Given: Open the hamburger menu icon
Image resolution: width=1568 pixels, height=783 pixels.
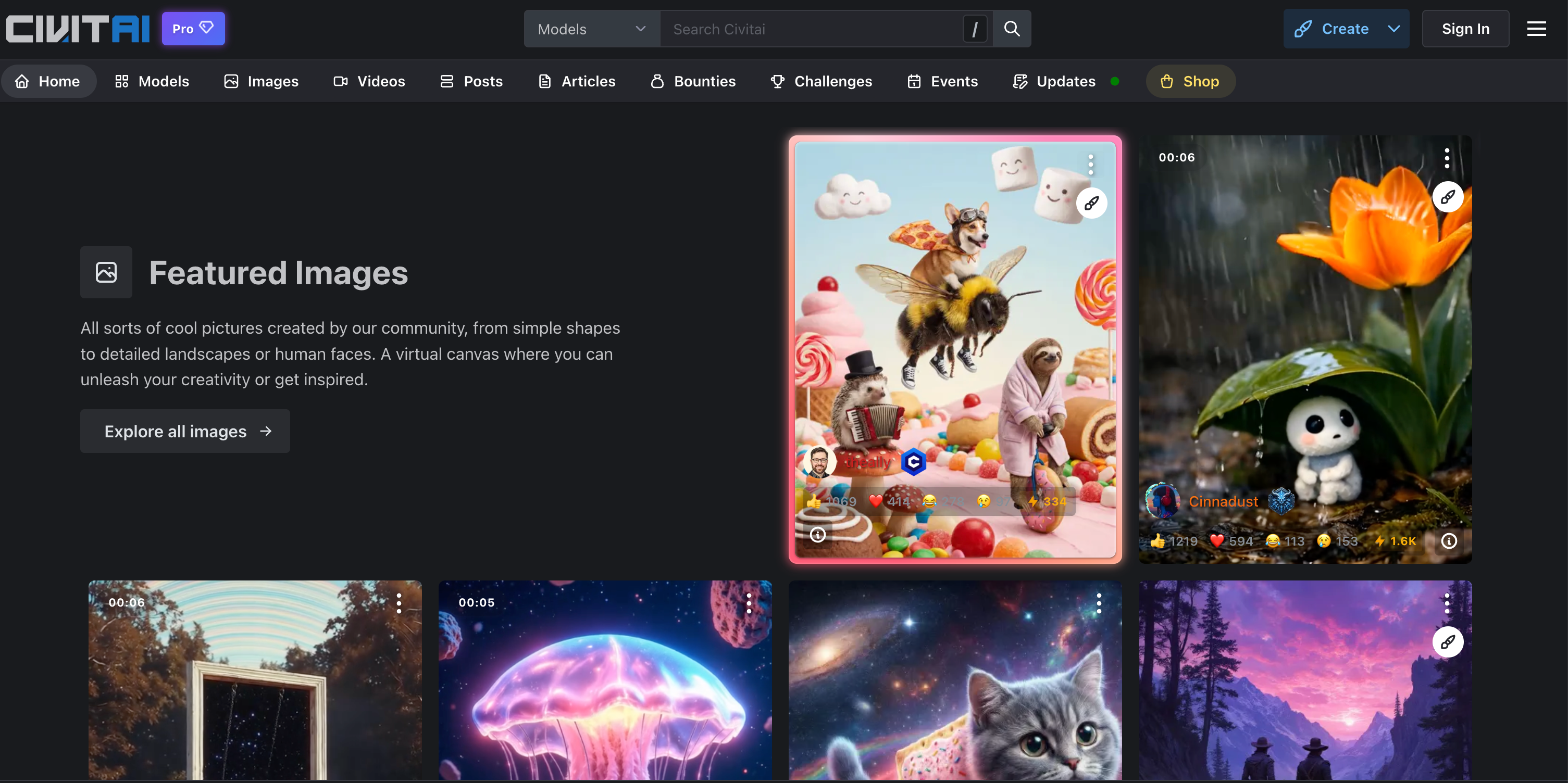Looking at the screenshot, I should [1536, 29].
